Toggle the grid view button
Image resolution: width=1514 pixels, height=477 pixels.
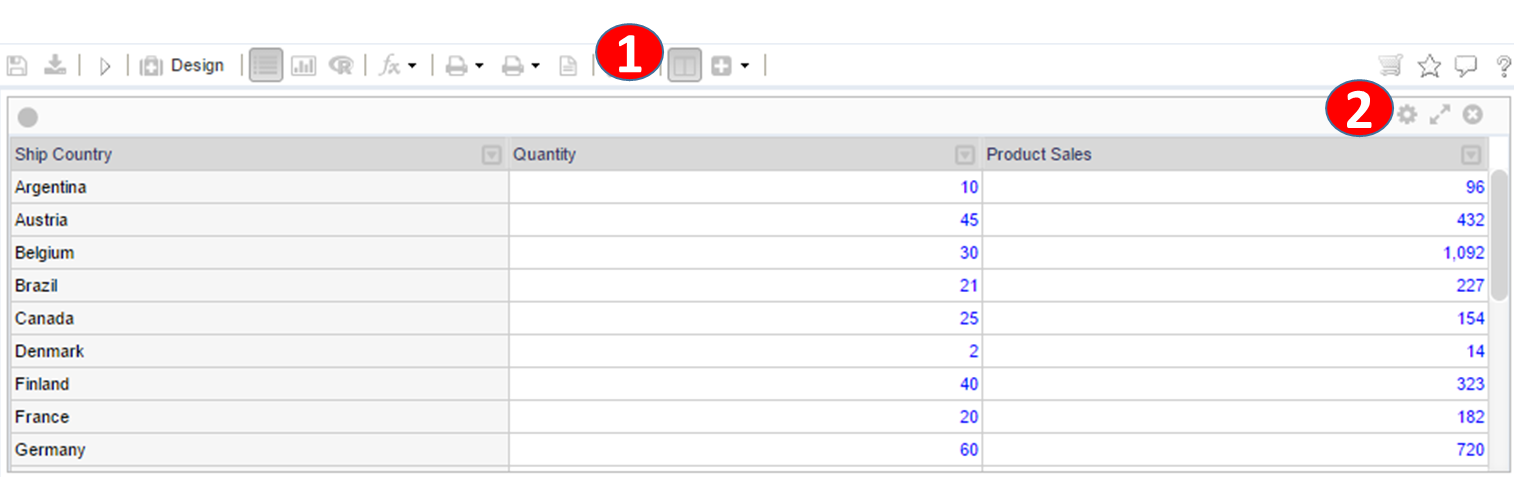265,66
